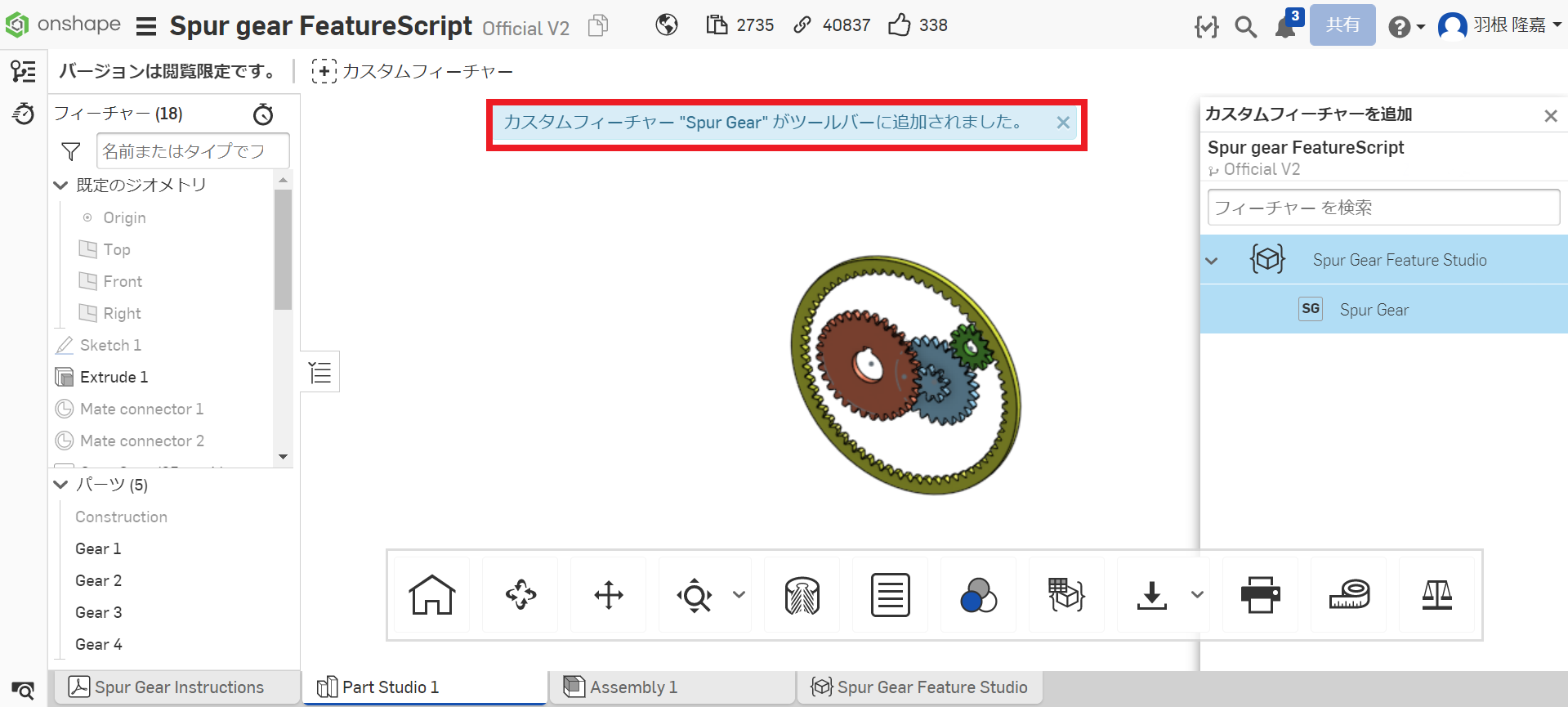This screenshot has width=1568, height=707.
Task: Select Origin in feature tree
Action: [x=124, y=217]
